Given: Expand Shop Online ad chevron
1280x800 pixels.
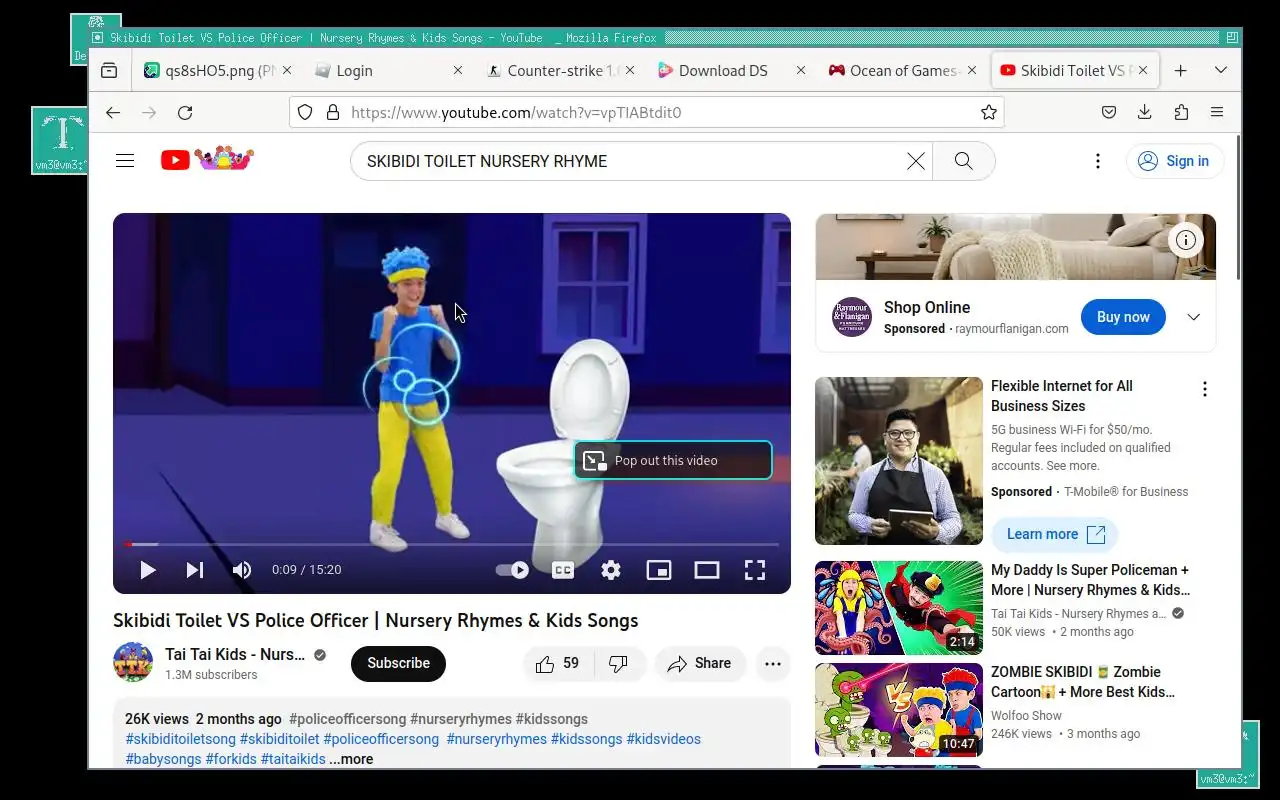Looking at the screenshot, I should point(1193,317).
